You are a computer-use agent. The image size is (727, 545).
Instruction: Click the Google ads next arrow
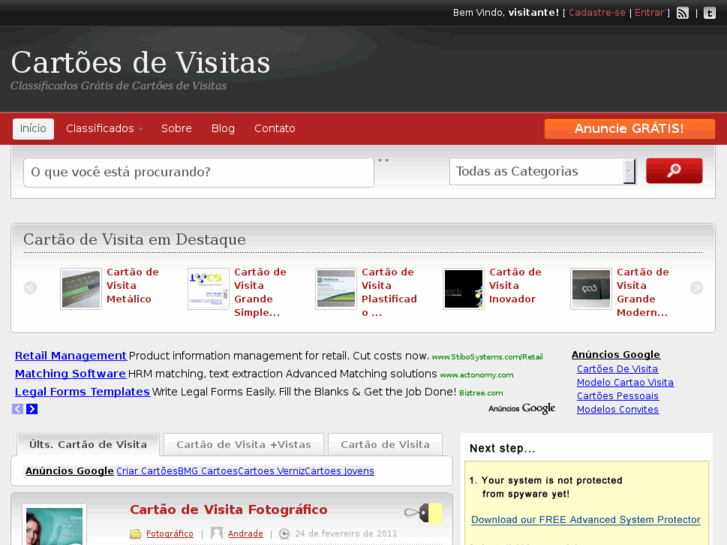click(x=32, y=409)
